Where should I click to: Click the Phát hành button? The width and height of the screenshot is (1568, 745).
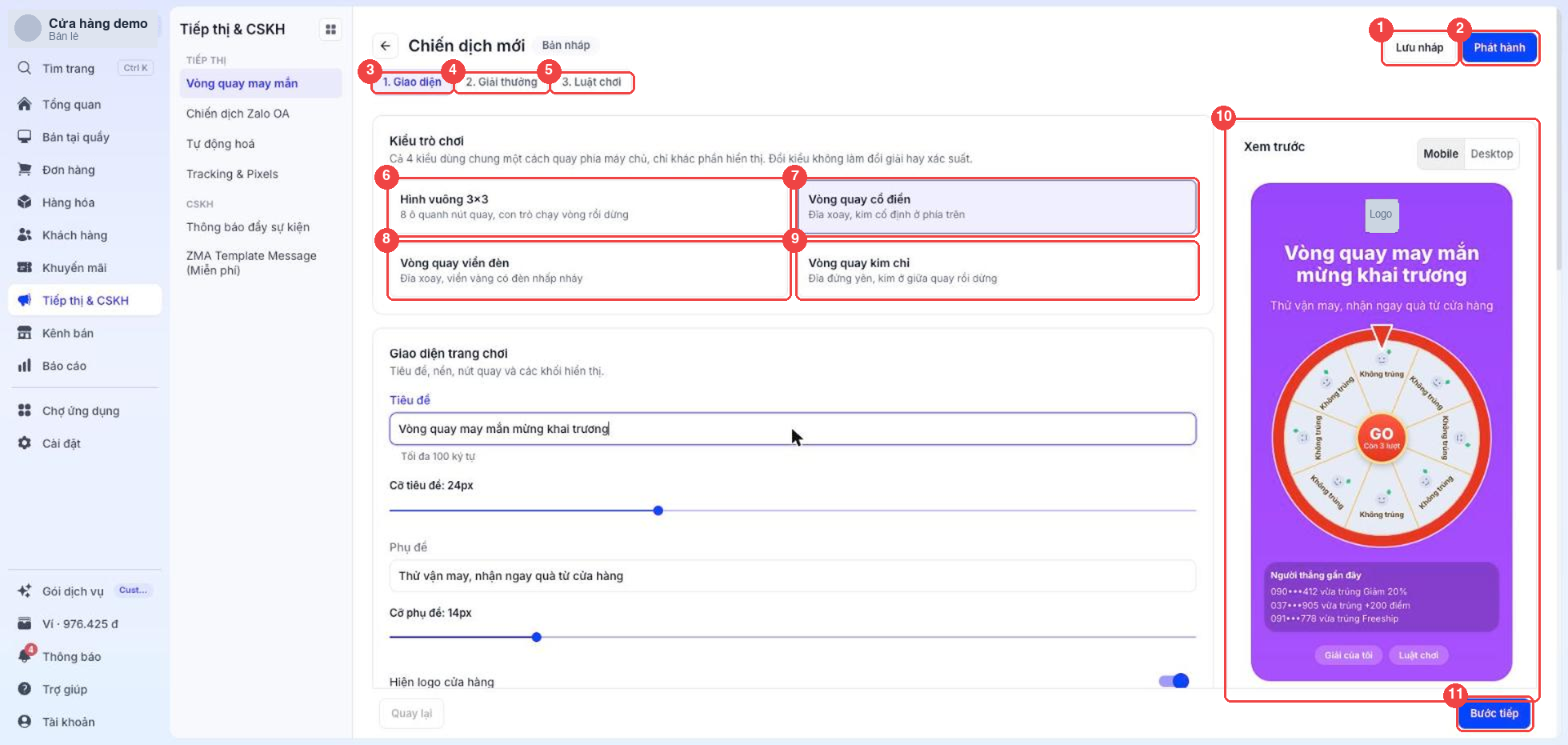(1499, 48)
